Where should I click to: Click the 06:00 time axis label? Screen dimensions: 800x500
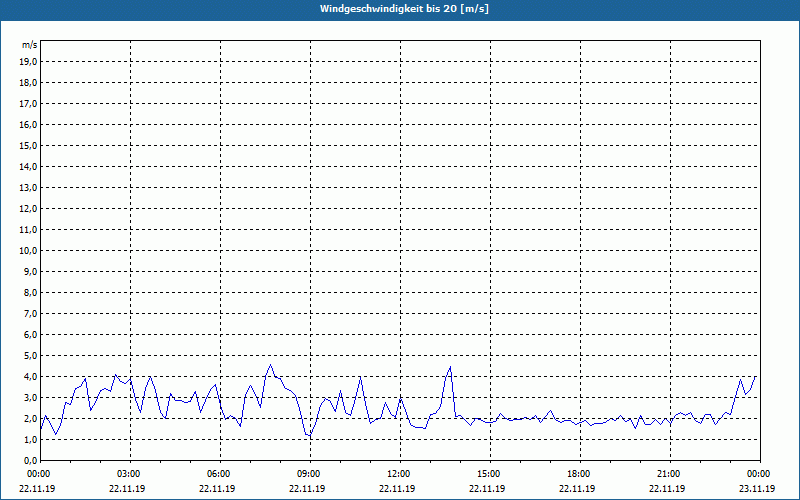point(220,474)
